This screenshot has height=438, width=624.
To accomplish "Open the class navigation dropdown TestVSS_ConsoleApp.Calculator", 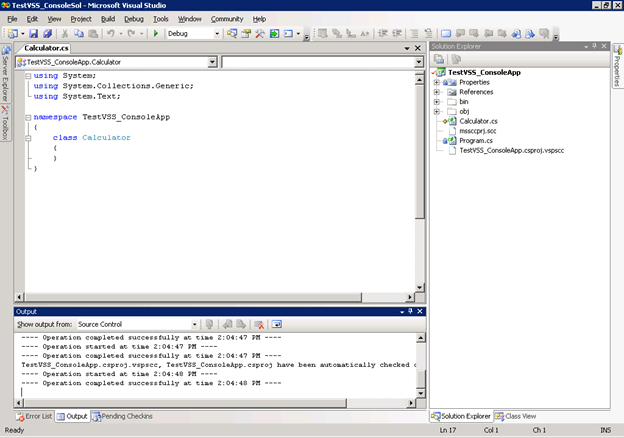I will [212, 62].
